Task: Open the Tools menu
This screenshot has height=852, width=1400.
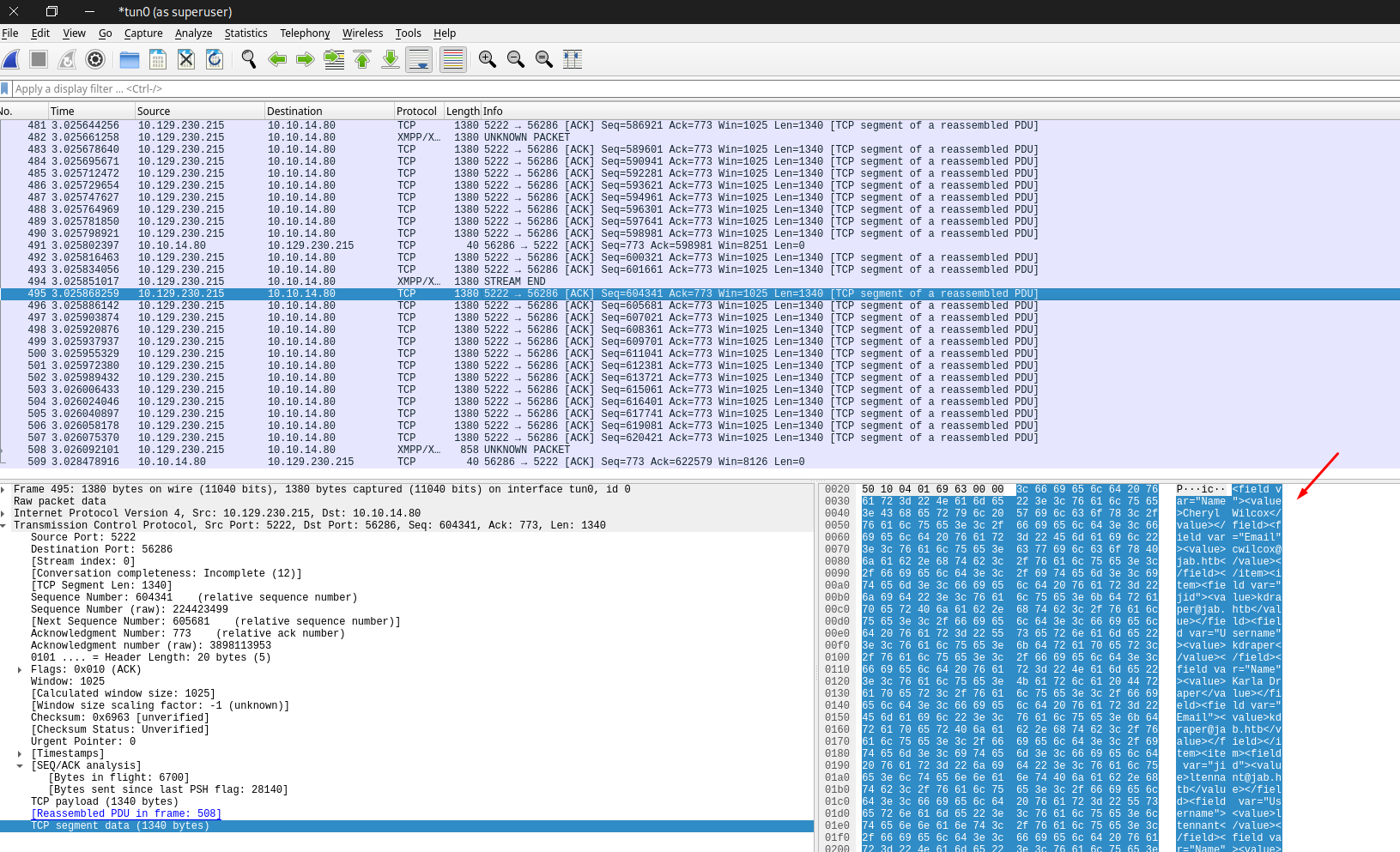Action: 409,33
